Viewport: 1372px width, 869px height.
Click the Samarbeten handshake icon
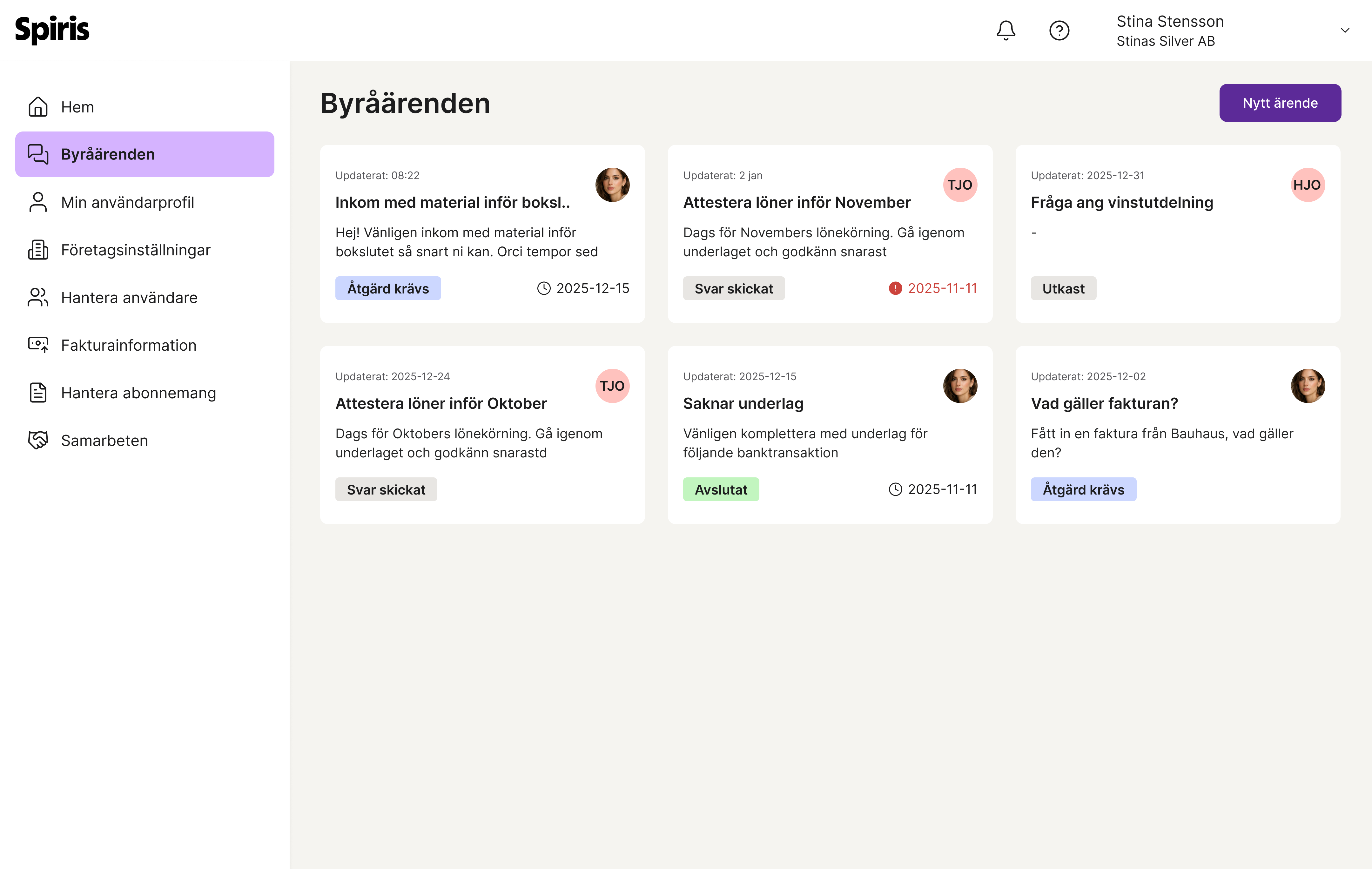coord(38,440)
